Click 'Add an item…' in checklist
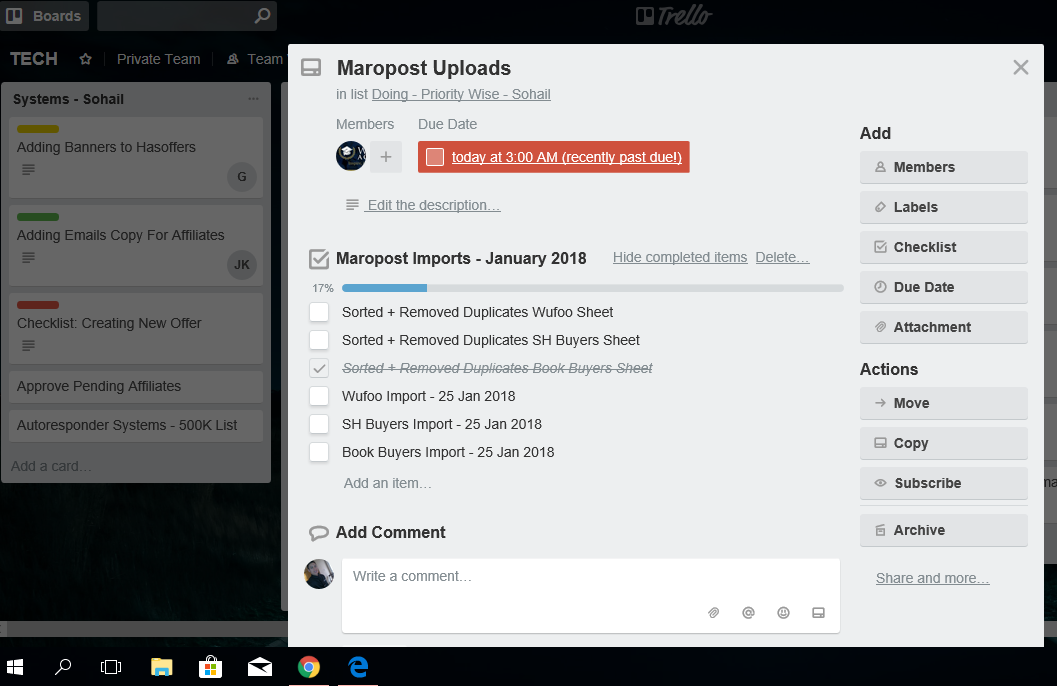 (x=388, y=483)
